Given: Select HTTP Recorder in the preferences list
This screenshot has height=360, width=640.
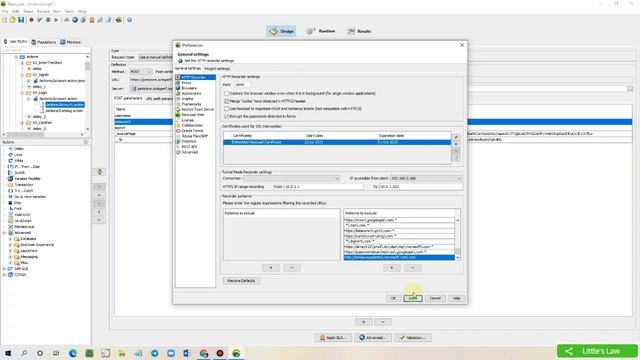Looking at the screenshot, I should (x=196, y=77).
